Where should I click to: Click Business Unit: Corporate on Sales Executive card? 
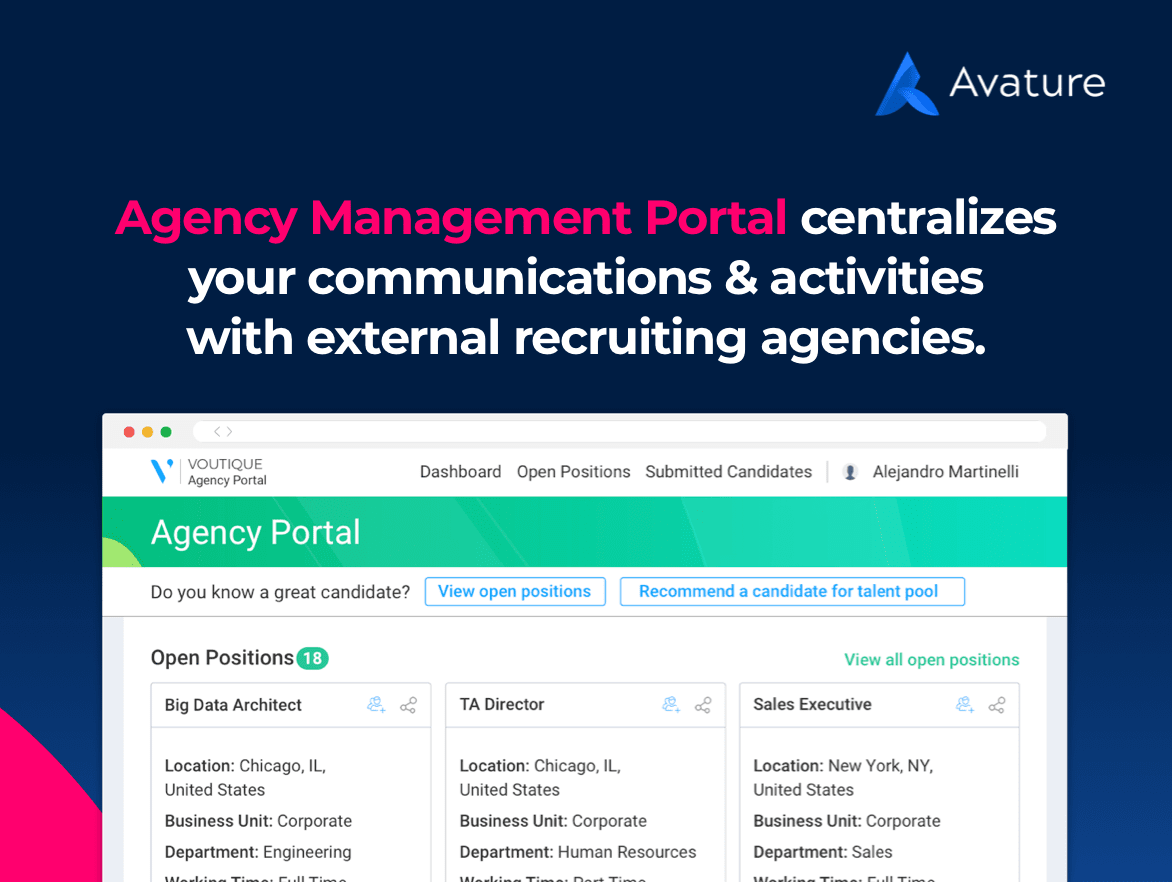[x=847, y=821]
